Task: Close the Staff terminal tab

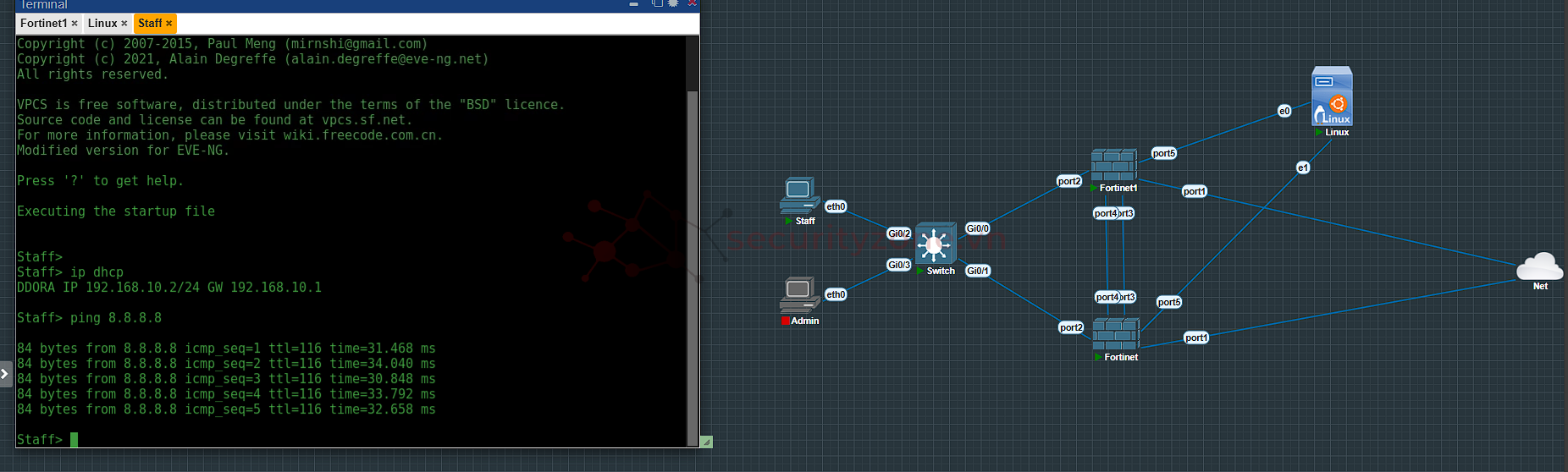Action: click(x=169, y=24)
